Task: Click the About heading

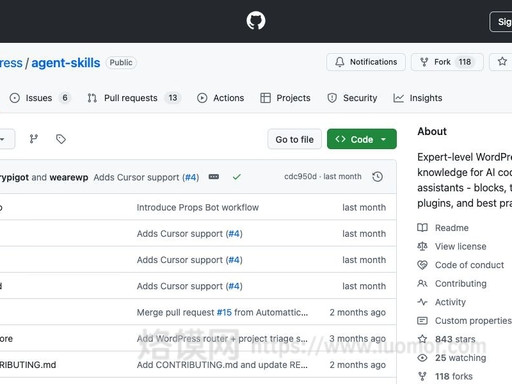Action: [432, 131]
